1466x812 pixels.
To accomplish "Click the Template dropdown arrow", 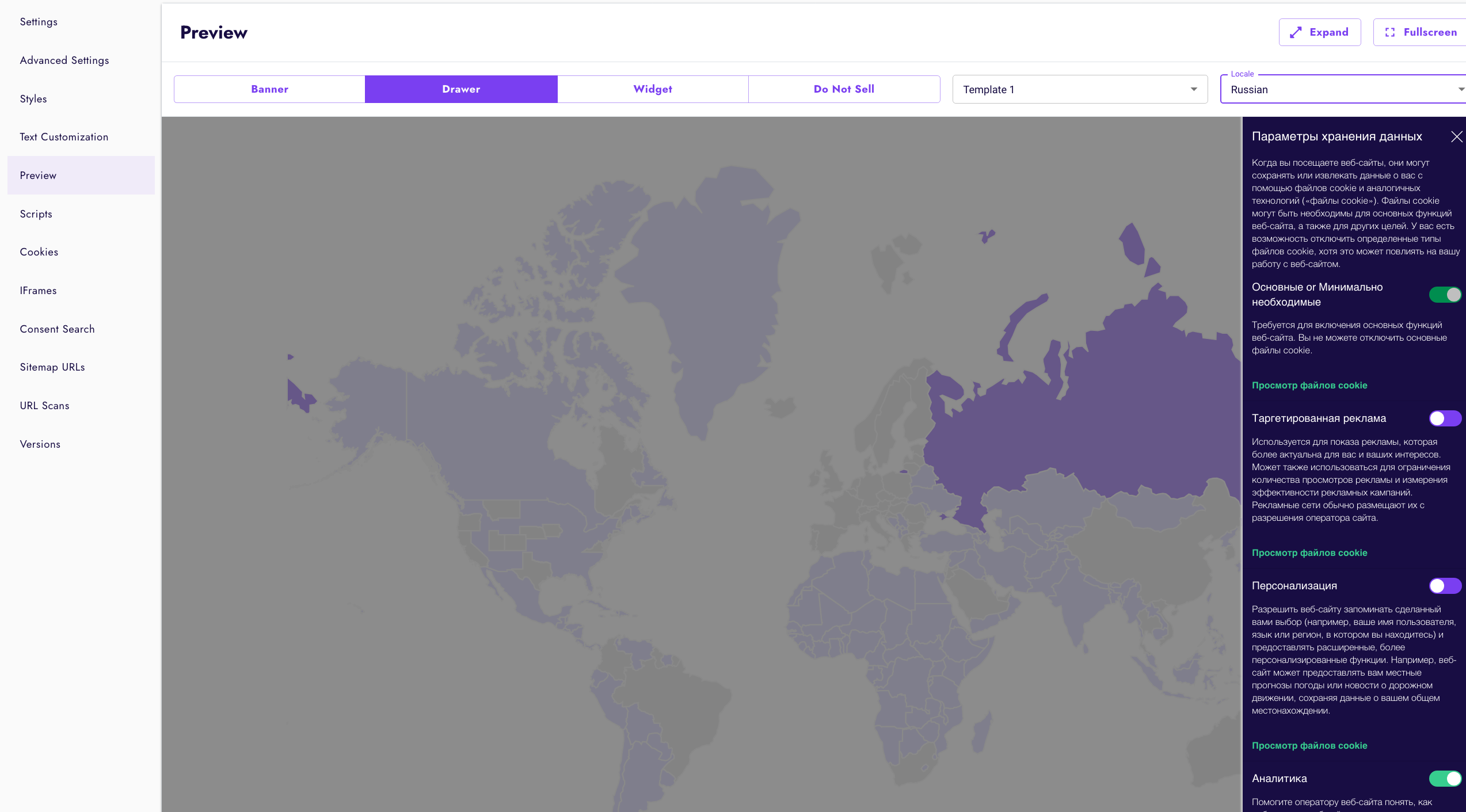I will click(1194, 90).
